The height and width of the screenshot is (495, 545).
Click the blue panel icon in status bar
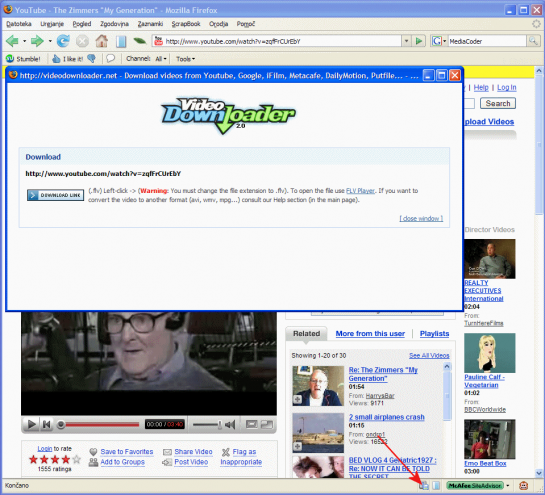tap(436, 486)
